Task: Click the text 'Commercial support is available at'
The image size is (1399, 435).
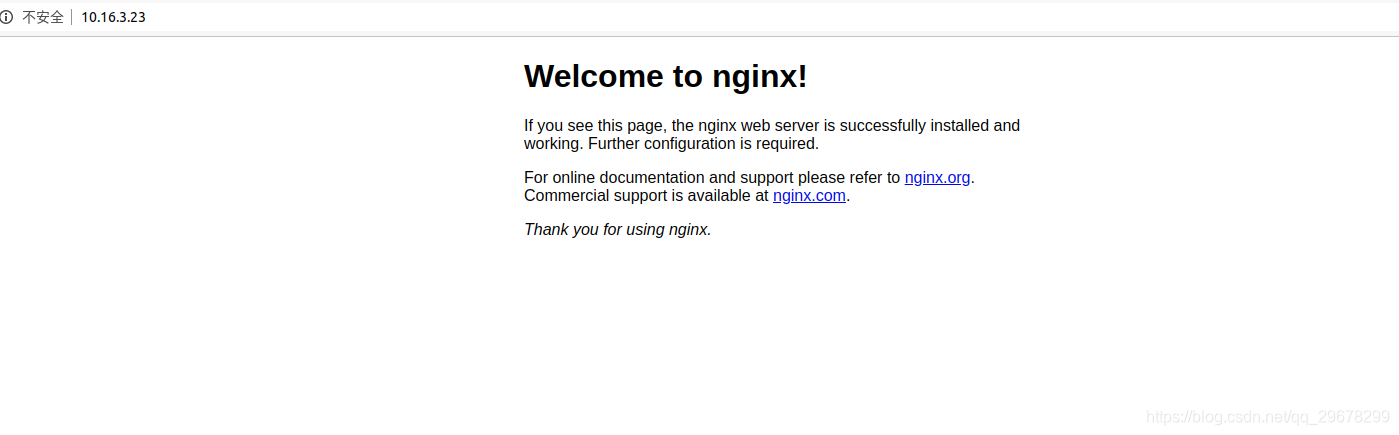Action: (646, 196)
